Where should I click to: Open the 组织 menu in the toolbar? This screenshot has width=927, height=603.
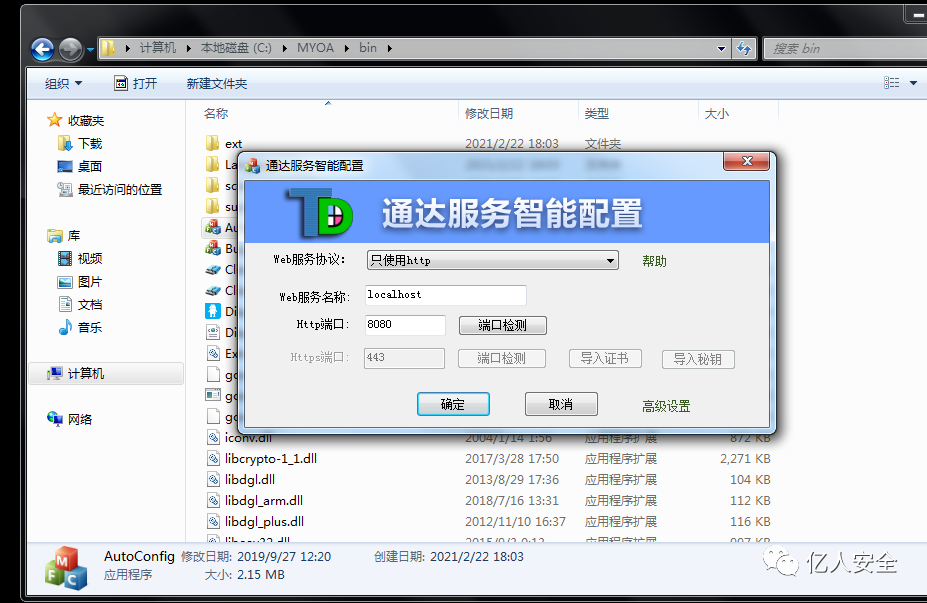tap(63, 83)
